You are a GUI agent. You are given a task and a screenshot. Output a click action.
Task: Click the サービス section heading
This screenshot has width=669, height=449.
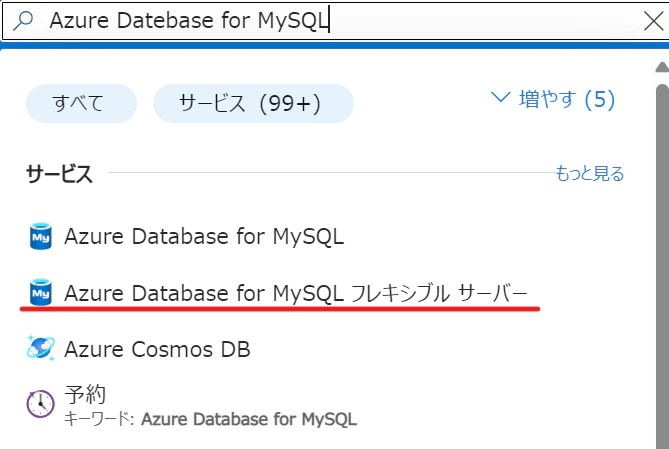59,174
